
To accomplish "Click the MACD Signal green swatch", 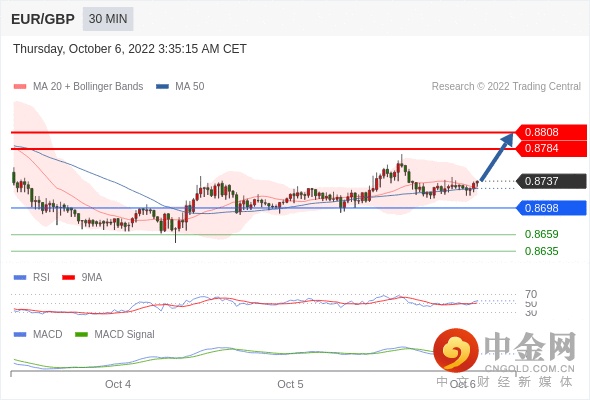I will pyautogui.click(x=81, y=334).
